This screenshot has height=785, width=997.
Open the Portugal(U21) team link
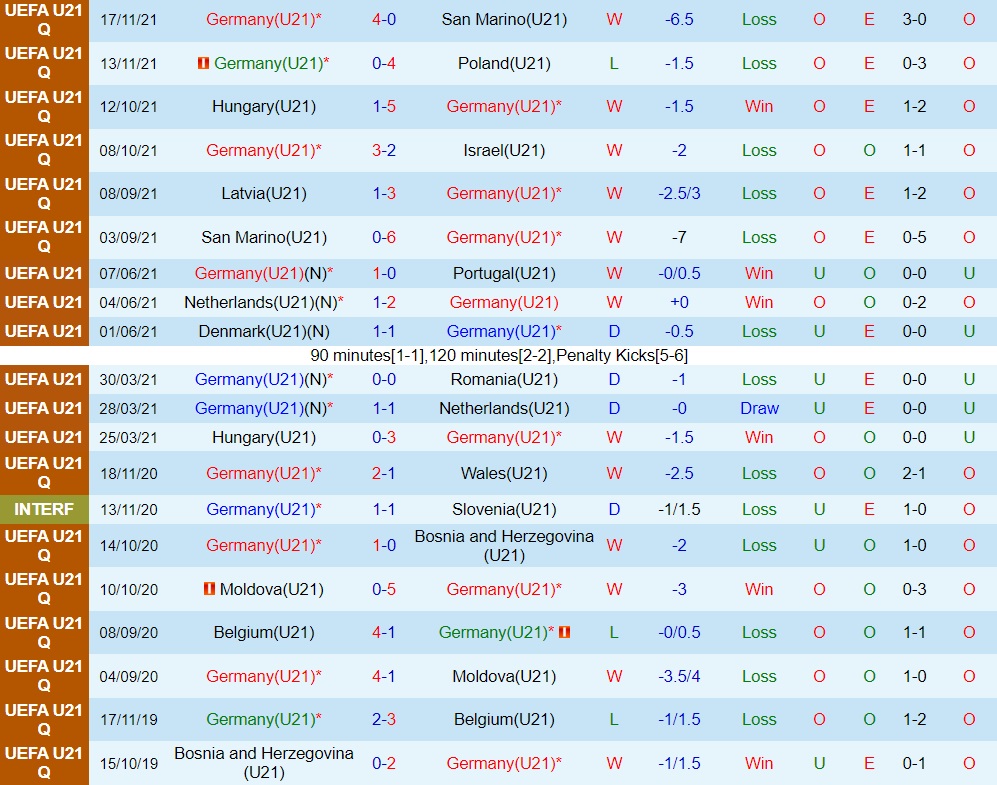coord(504,273)
